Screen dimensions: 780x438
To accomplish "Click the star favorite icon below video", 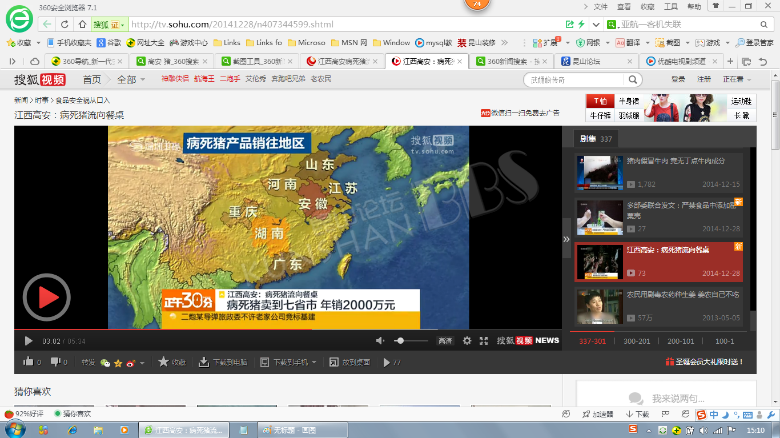I will point(163,362).
